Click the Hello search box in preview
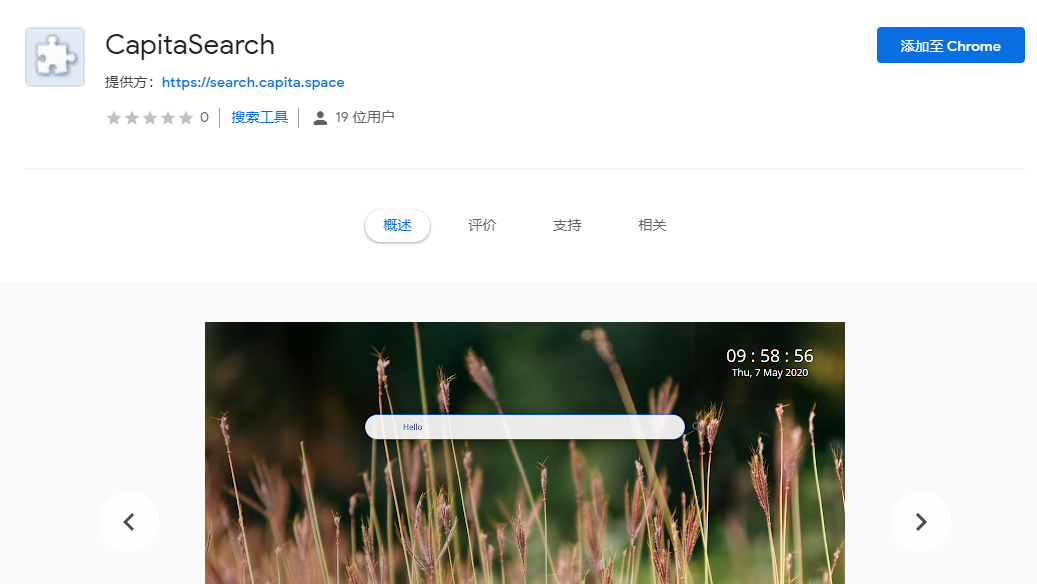The image size is (1037, 584). pyautogui.click(x=524, y=427)
